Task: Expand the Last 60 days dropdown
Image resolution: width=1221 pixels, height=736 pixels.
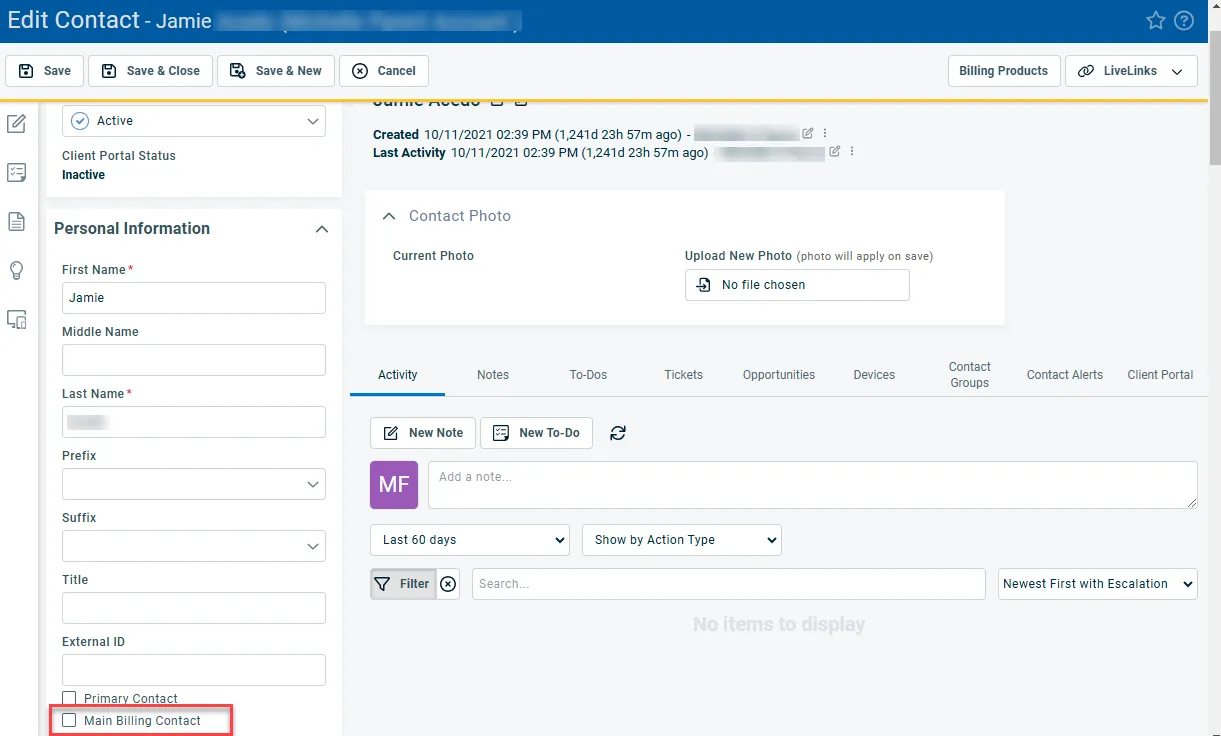Action: pos(469,540)
